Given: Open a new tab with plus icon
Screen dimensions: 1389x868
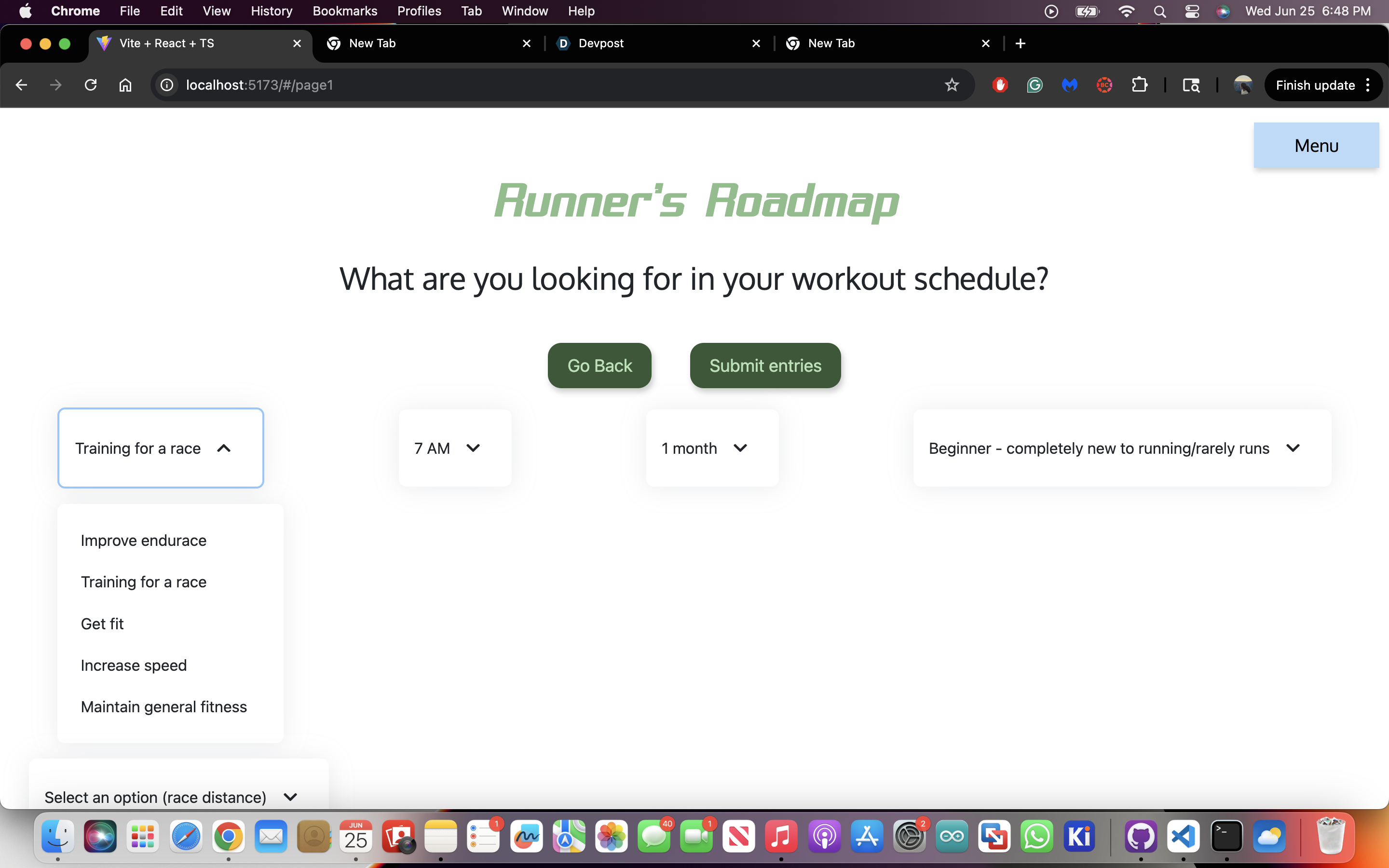Looking at the screenshot, I should (1020, 43).
